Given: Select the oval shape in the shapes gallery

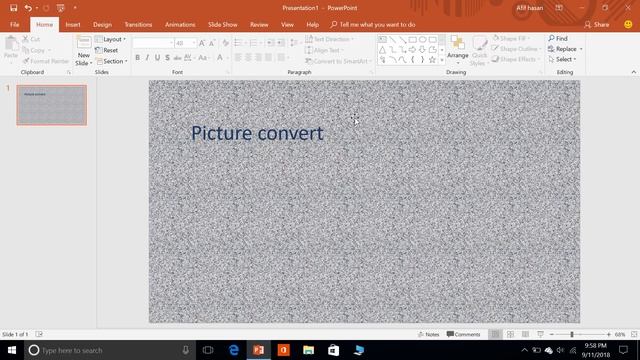Looking at the screenshot, I should click(x=422, y=40).
